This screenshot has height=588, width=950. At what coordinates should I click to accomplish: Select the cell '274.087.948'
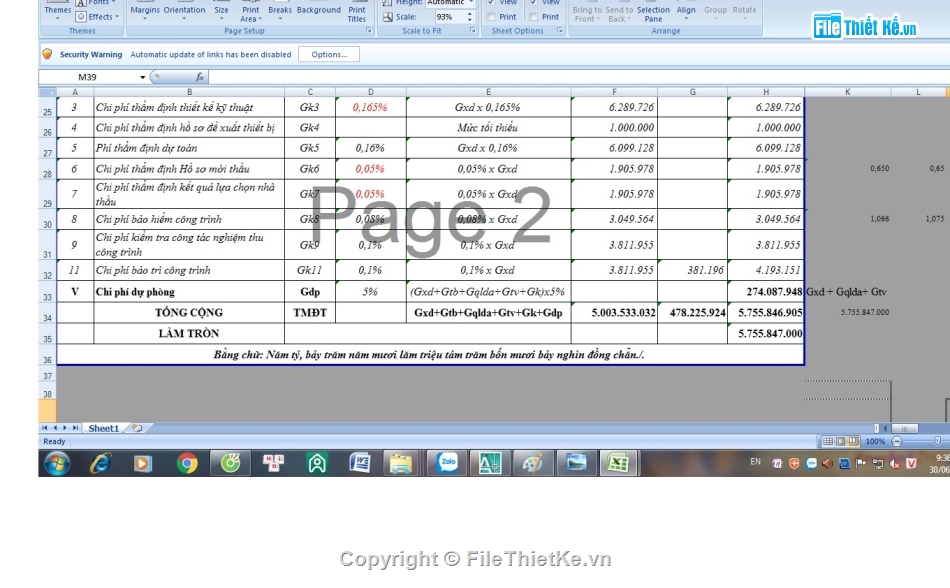(766, 292)
